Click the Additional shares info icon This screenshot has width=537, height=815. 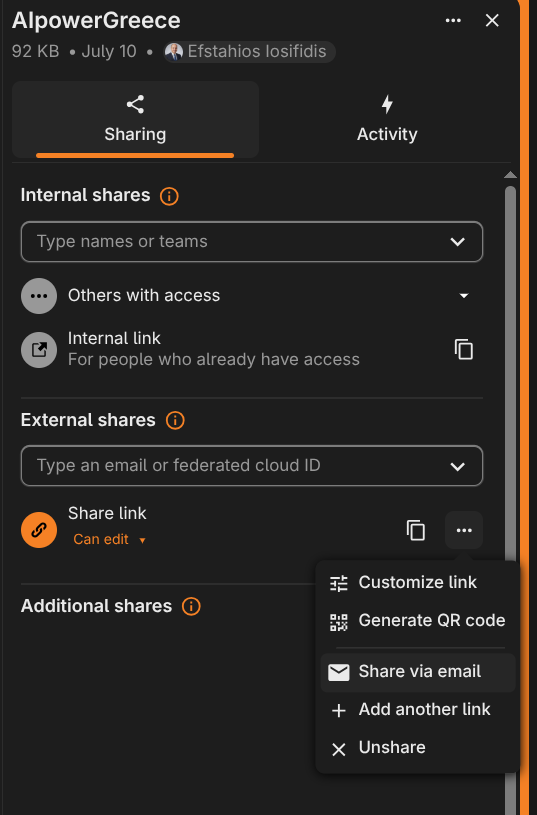coord(191,606)
